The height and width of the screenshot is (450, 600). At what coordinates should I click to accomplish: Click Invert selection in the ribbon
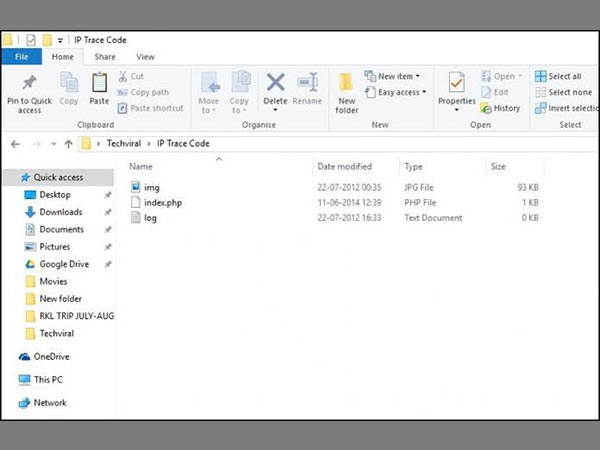566,108
